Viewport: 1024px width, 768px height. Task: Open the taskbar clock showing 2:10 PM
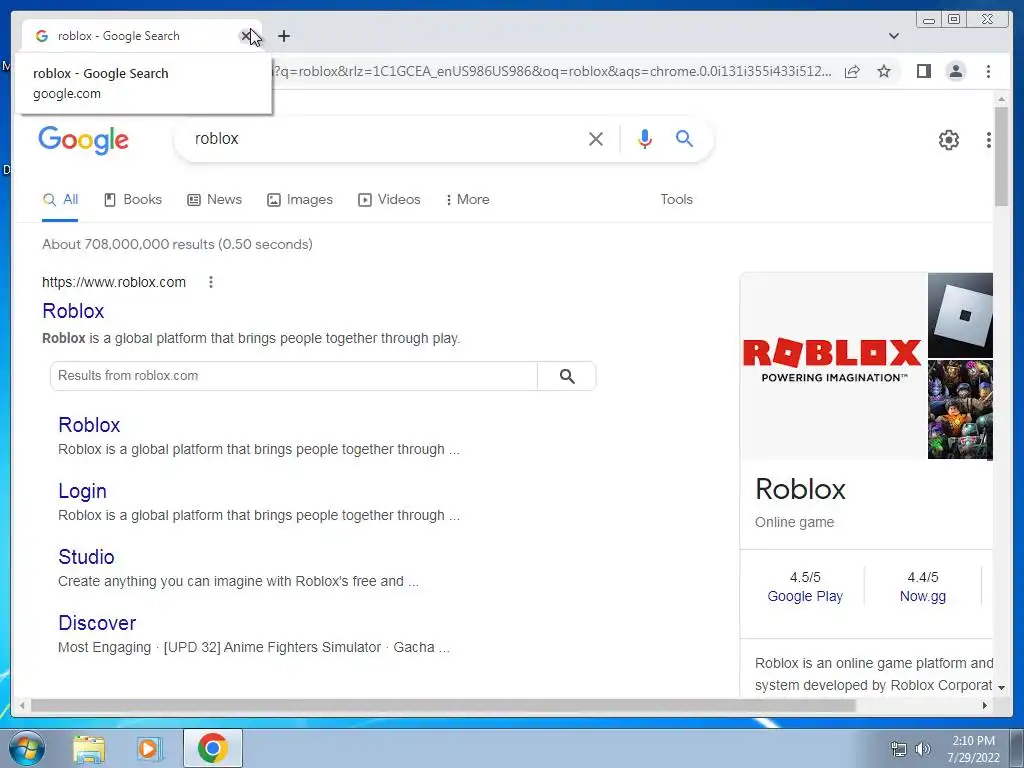(x=973, y=749)
